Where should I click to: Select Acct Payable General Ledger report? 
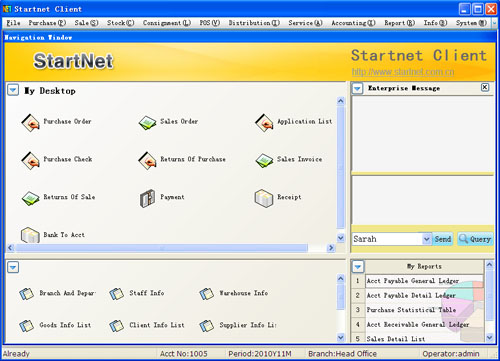click(x=424, y=281)
